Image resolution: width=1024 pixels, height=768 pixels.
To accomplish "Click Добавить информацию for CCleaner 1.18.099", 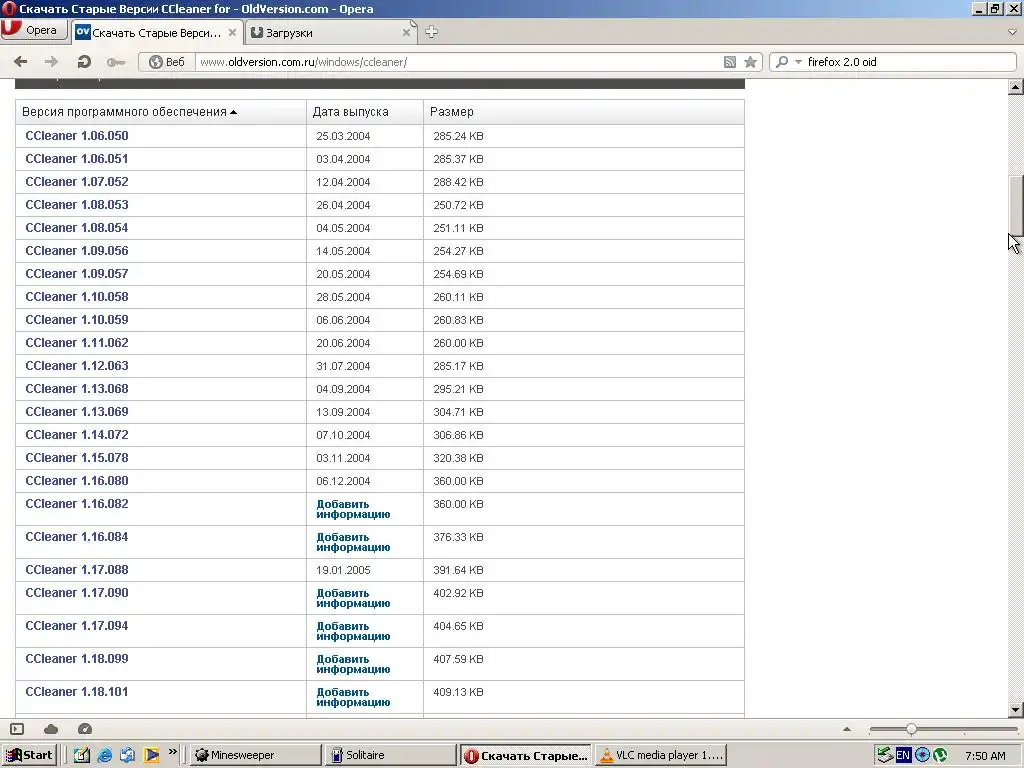I will click(x=353, y=664).
